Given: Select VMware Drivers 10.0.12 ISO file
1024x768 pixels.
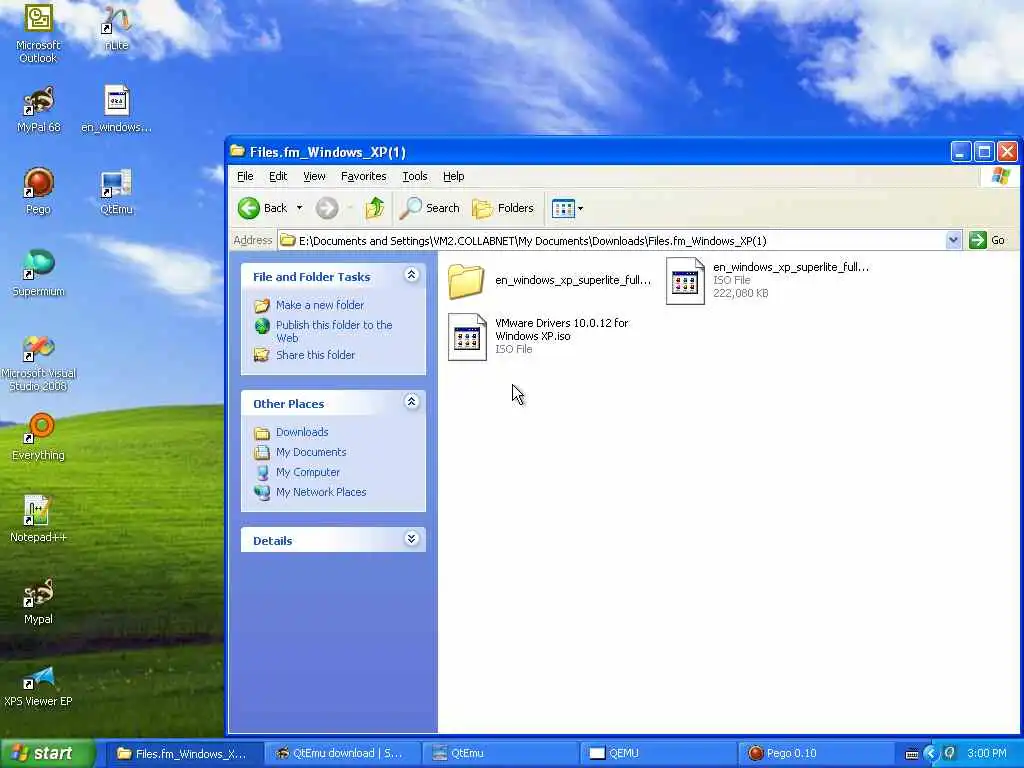Looking at the screenshot, I should coord(539,337).
